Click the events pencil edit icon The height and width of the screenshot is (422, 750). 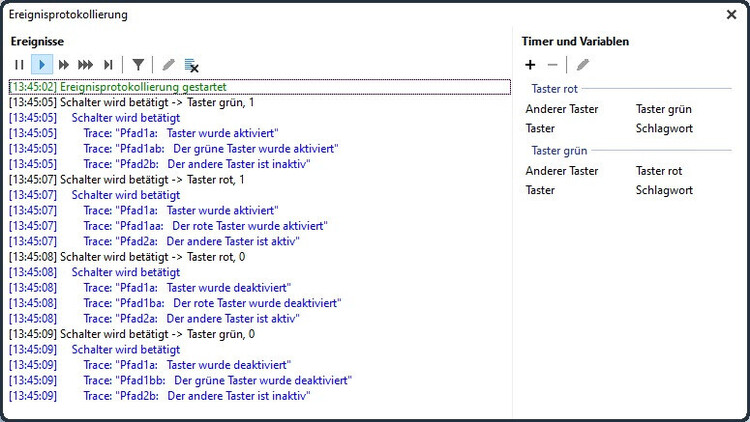(x=168, y=65)
